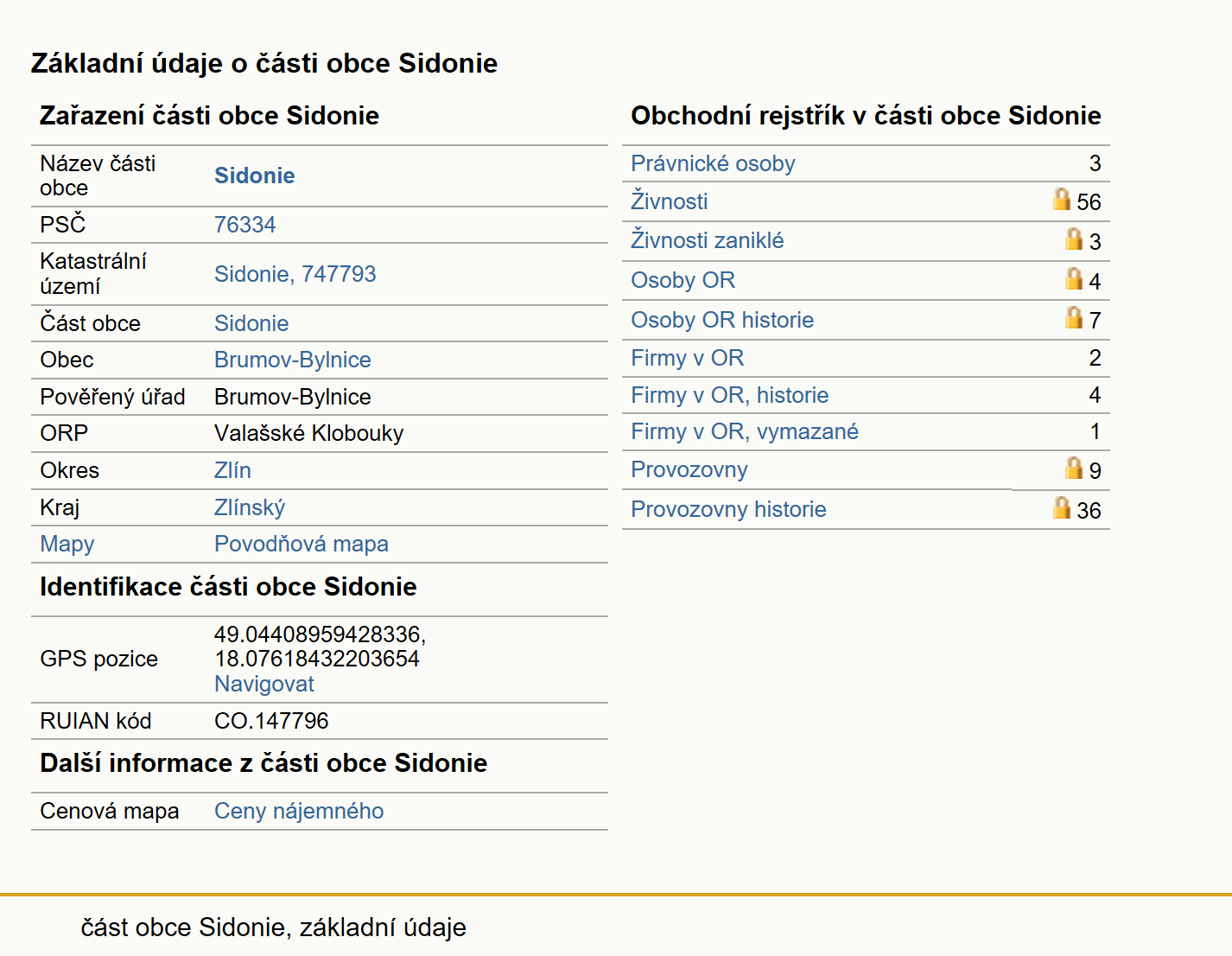Screen dimensions: 1232x956
Task: Follow the Navigovat link under GPS pozice
Action: pyautogui.click(x=264, y=684)
